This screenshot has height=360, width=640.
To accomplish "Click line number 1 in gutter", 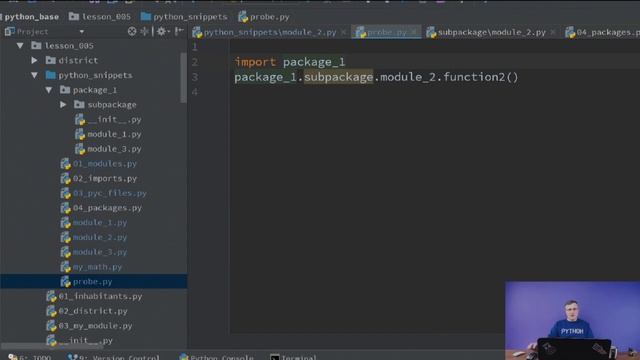I will tap(195, 47).
